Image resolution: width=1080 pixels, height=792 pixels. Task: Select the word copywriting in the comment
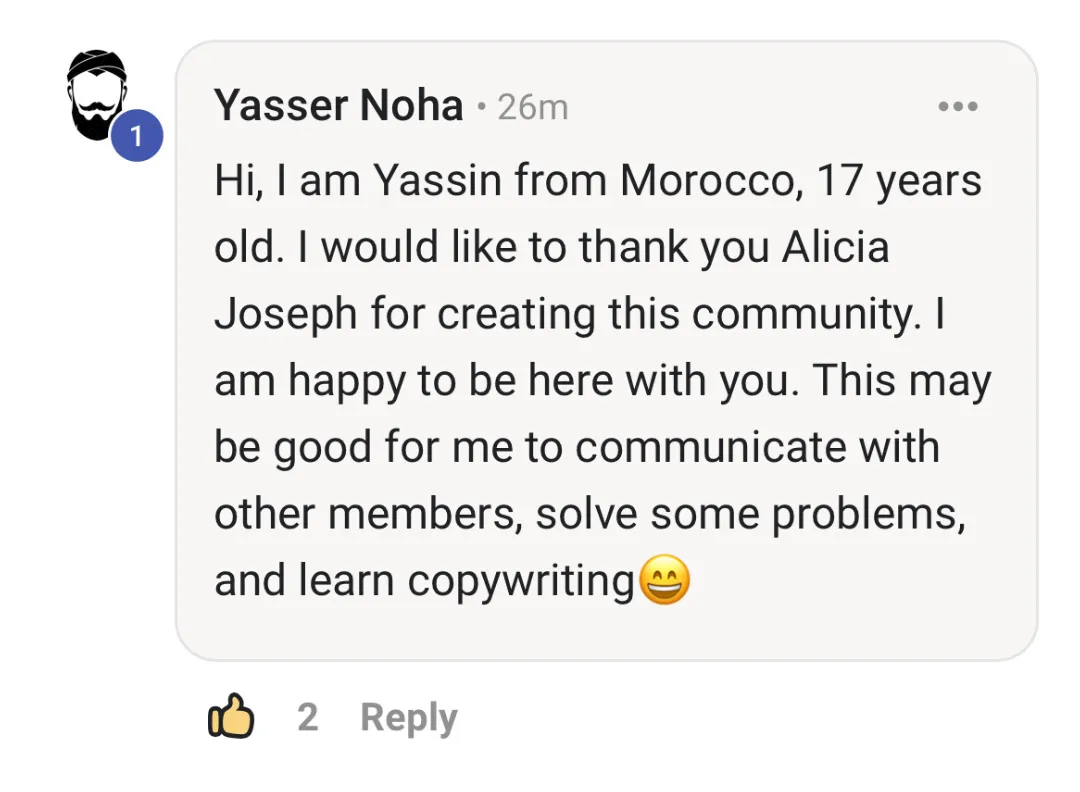click(521, 582)
